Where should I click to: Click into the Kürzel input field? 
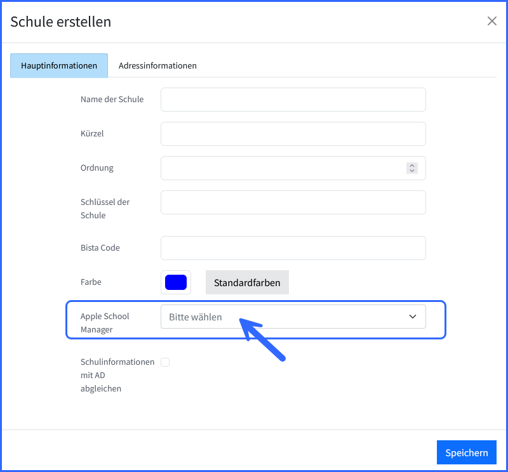pyautogui.click(x=293, y=134)
